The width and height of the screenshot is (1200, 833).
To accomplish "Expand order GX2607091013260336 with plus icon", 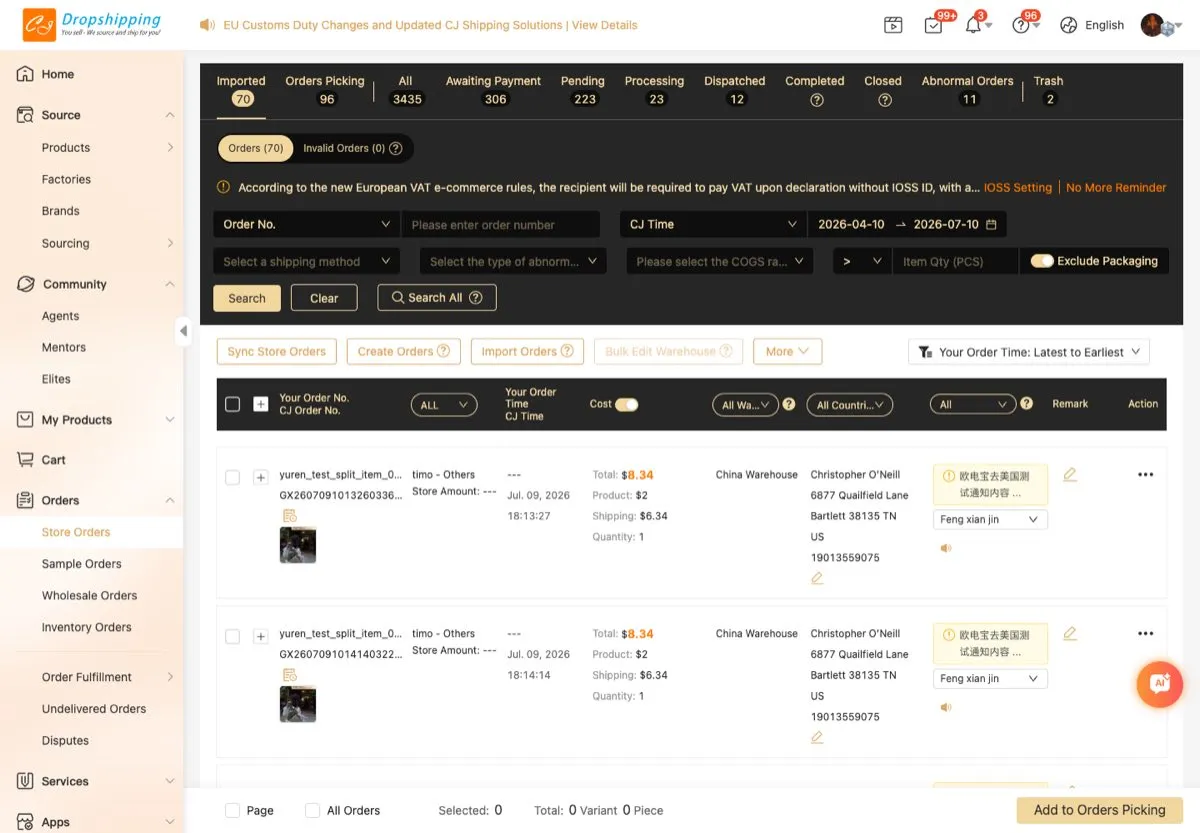I will pos(261,478).
